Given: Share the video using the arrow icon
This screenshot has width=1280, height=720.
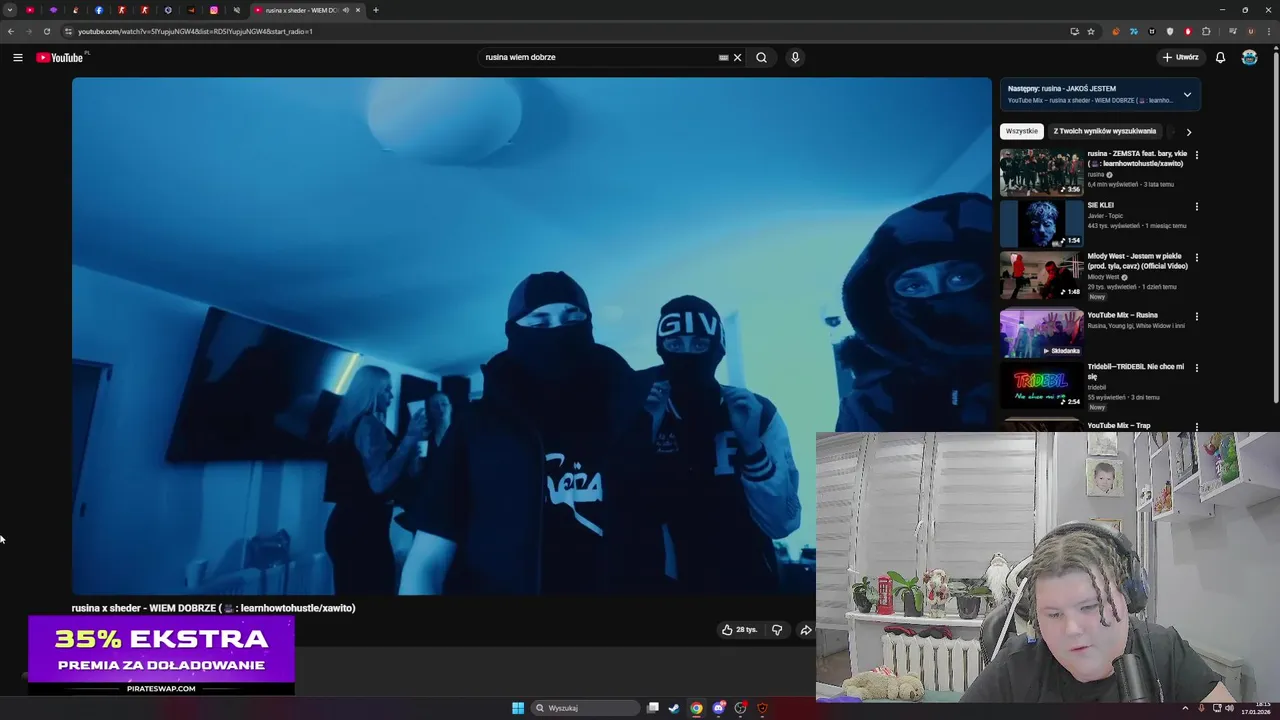Looking at the screenshot, I should pos(805,630).
